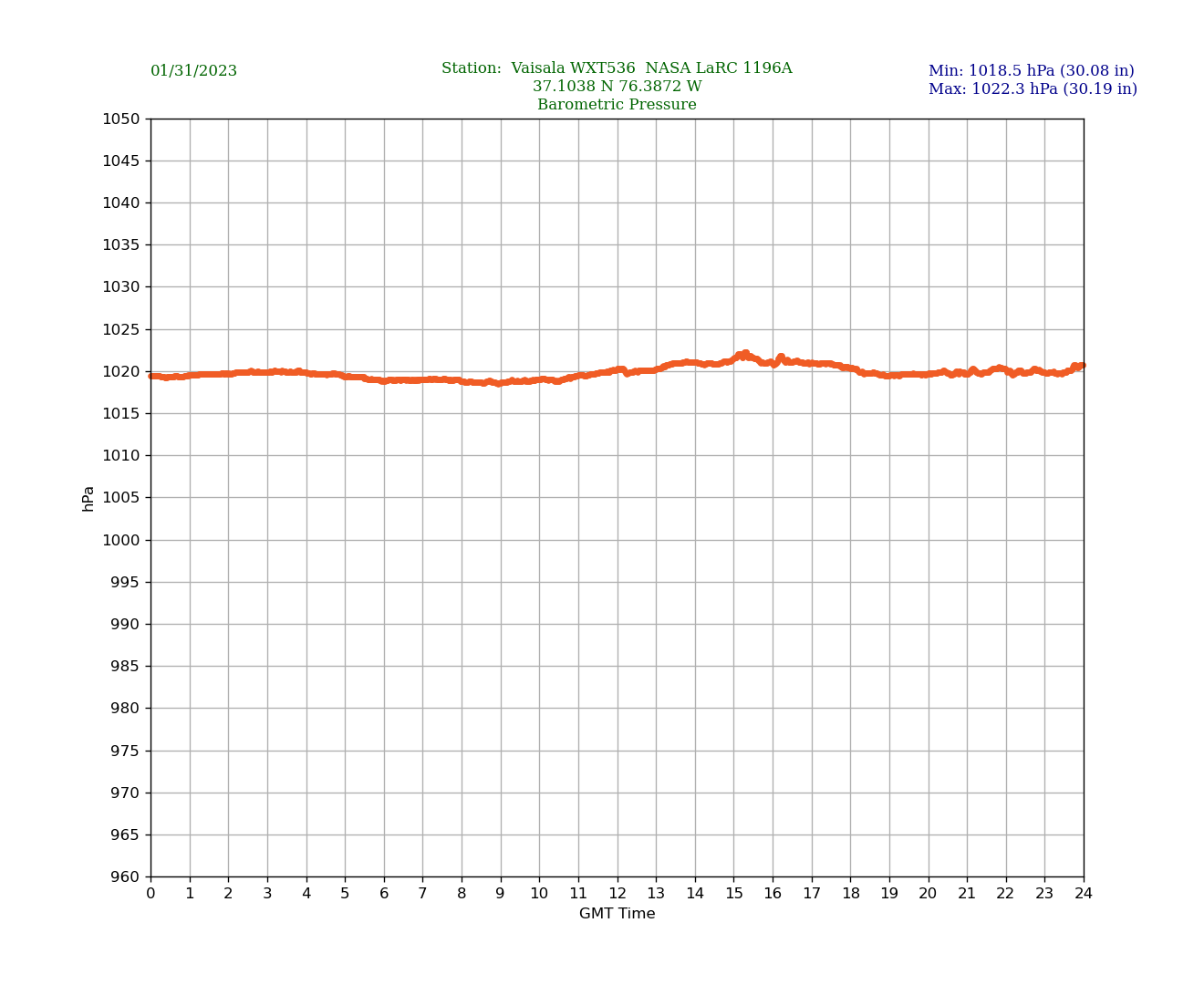1204x985 pixels.
Task: Click the Min: 1018.5 hPa reading
Action: pyautogui.click(x=1031, y=71)
